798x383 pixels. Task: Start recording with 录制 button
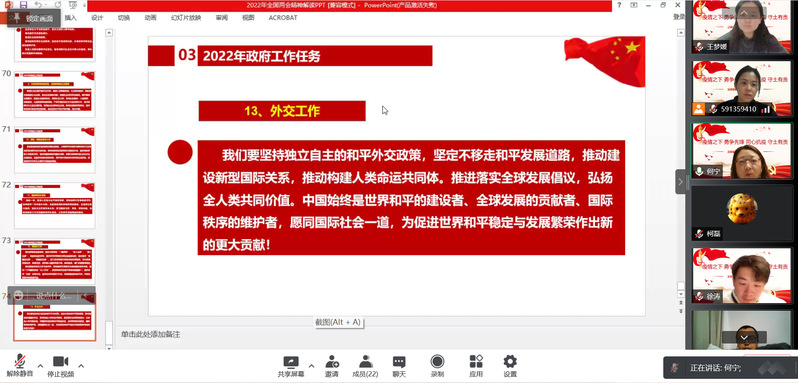(437, 366)
